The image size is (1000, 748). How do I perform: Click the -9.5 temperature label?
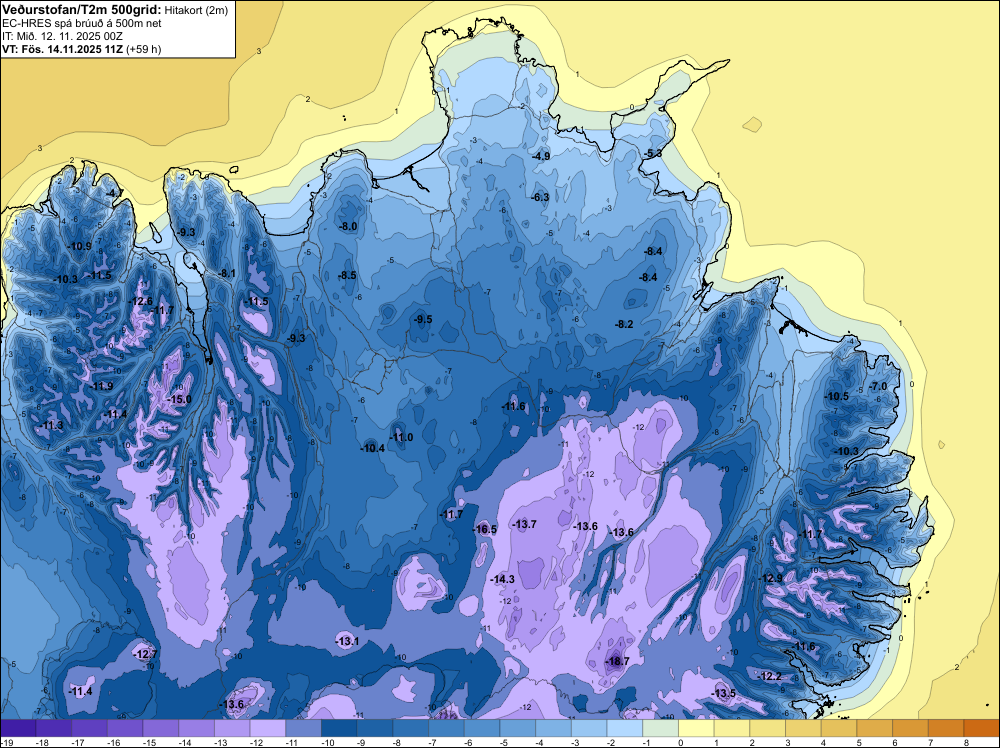[423, 319]
